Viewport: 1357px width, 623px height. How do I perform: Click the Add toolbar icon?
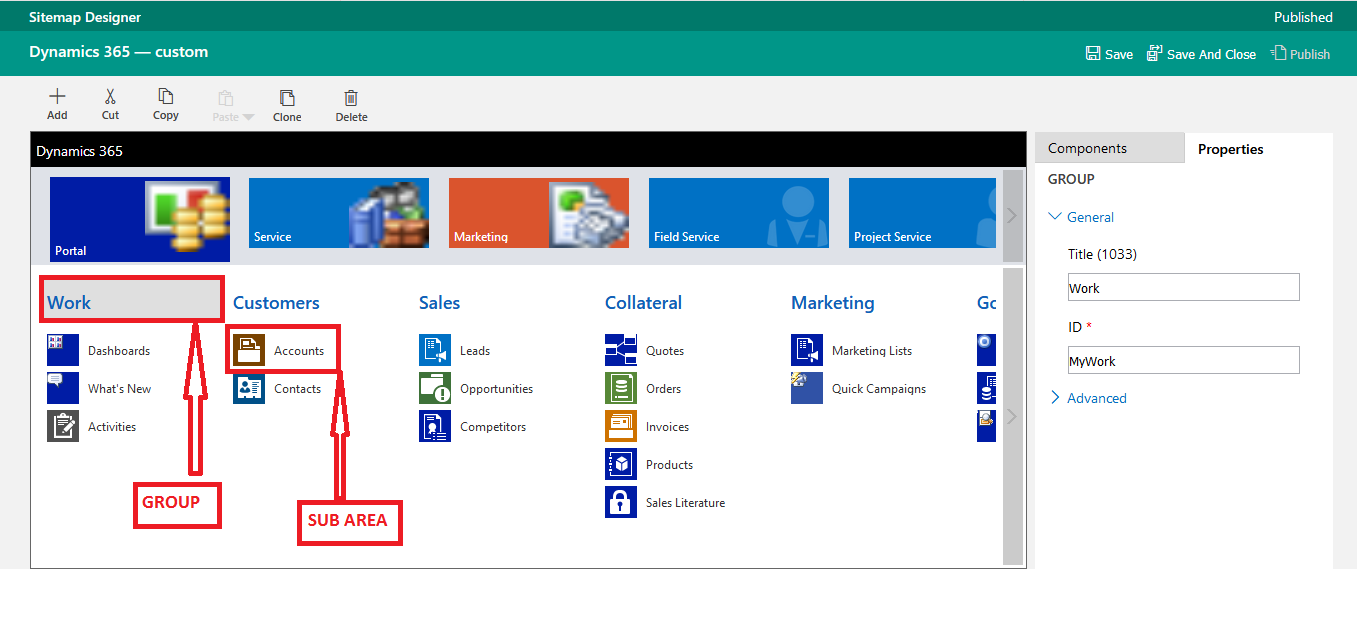coord(57,97)
